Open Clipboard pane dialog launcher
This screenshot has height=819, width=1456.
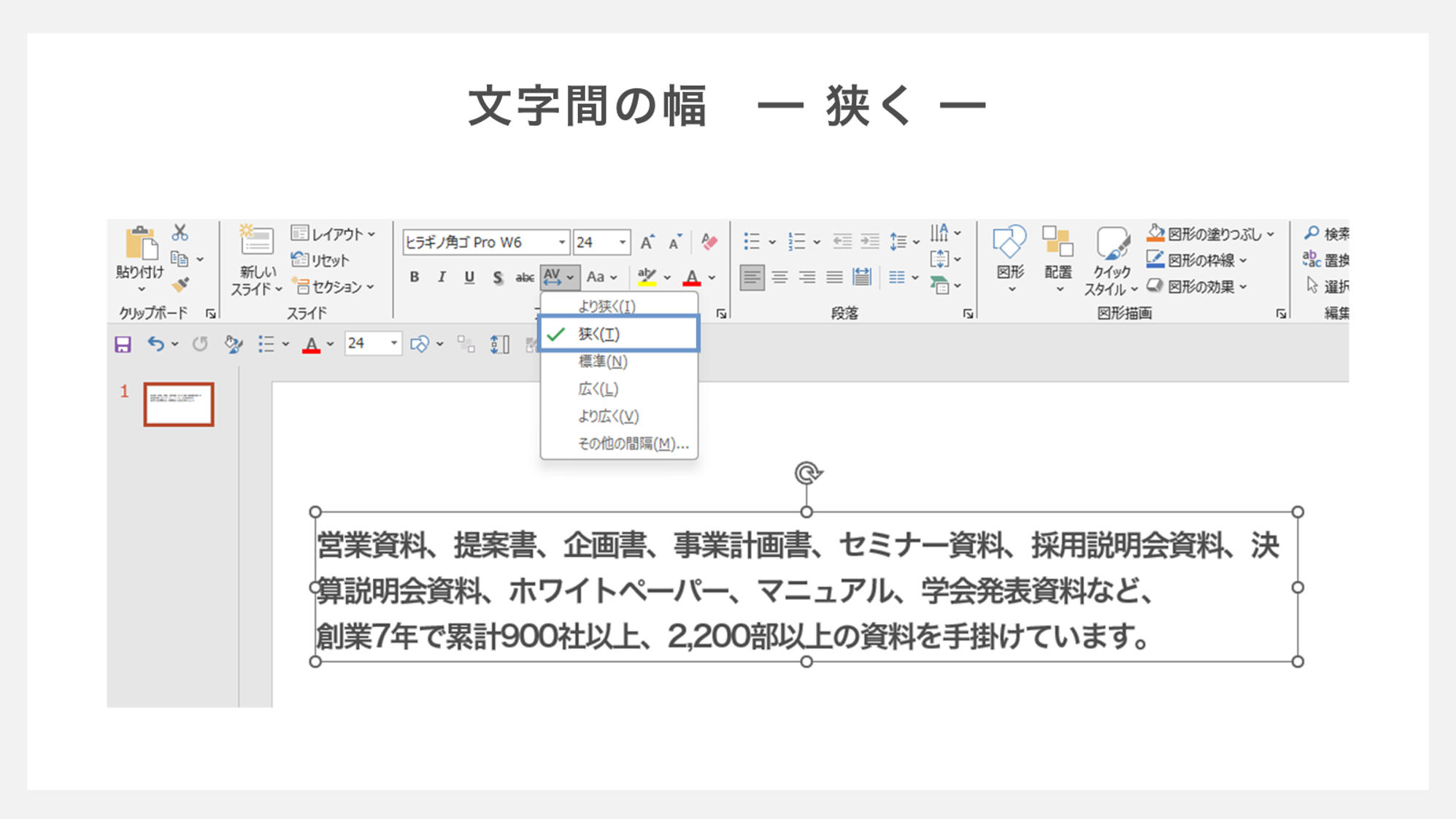pos(211,314)
